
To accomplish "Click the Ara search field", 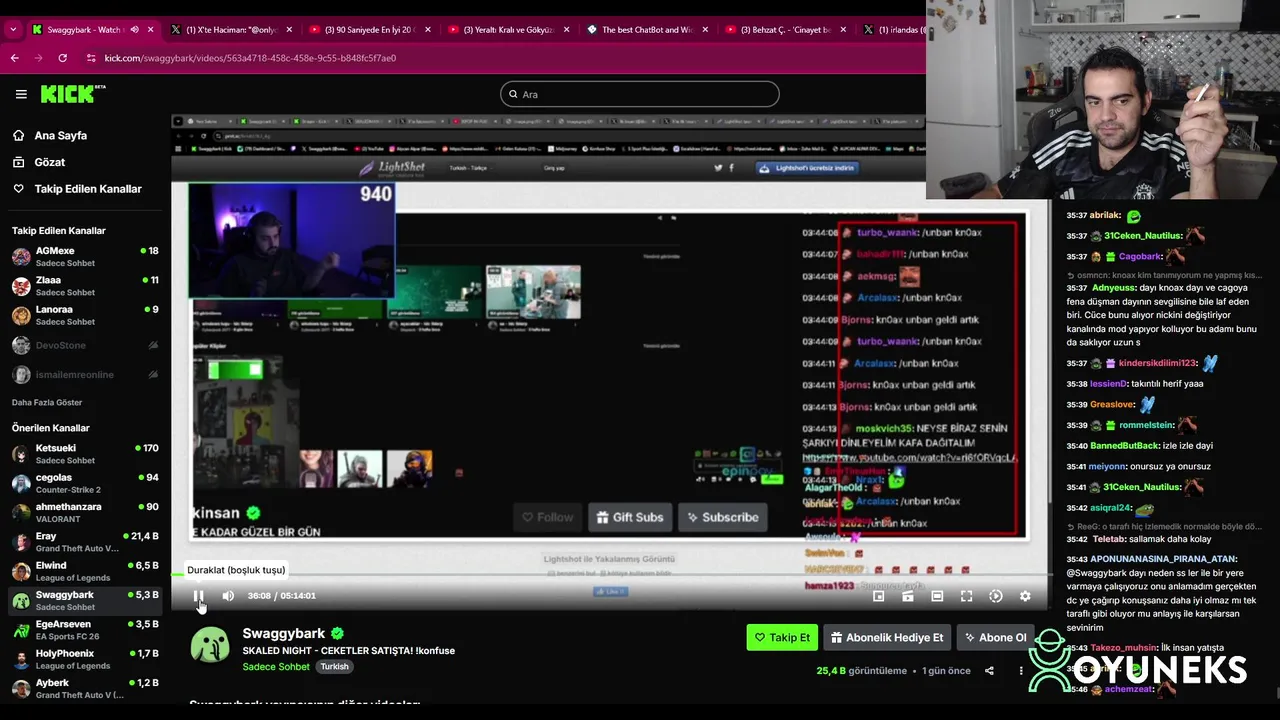I will [640, 94].
